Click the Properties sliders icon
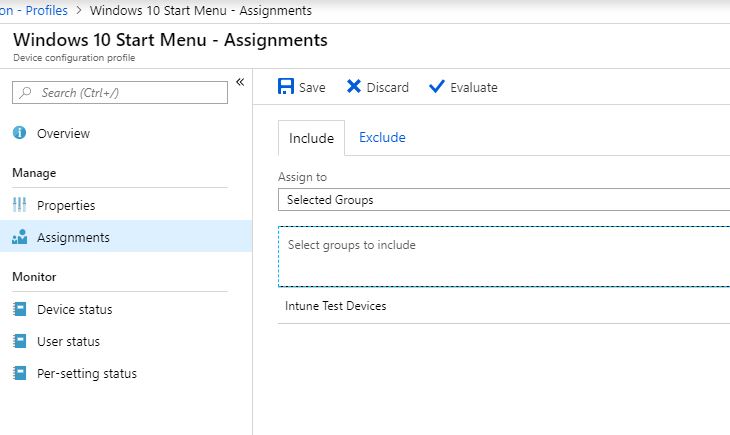 19,205
